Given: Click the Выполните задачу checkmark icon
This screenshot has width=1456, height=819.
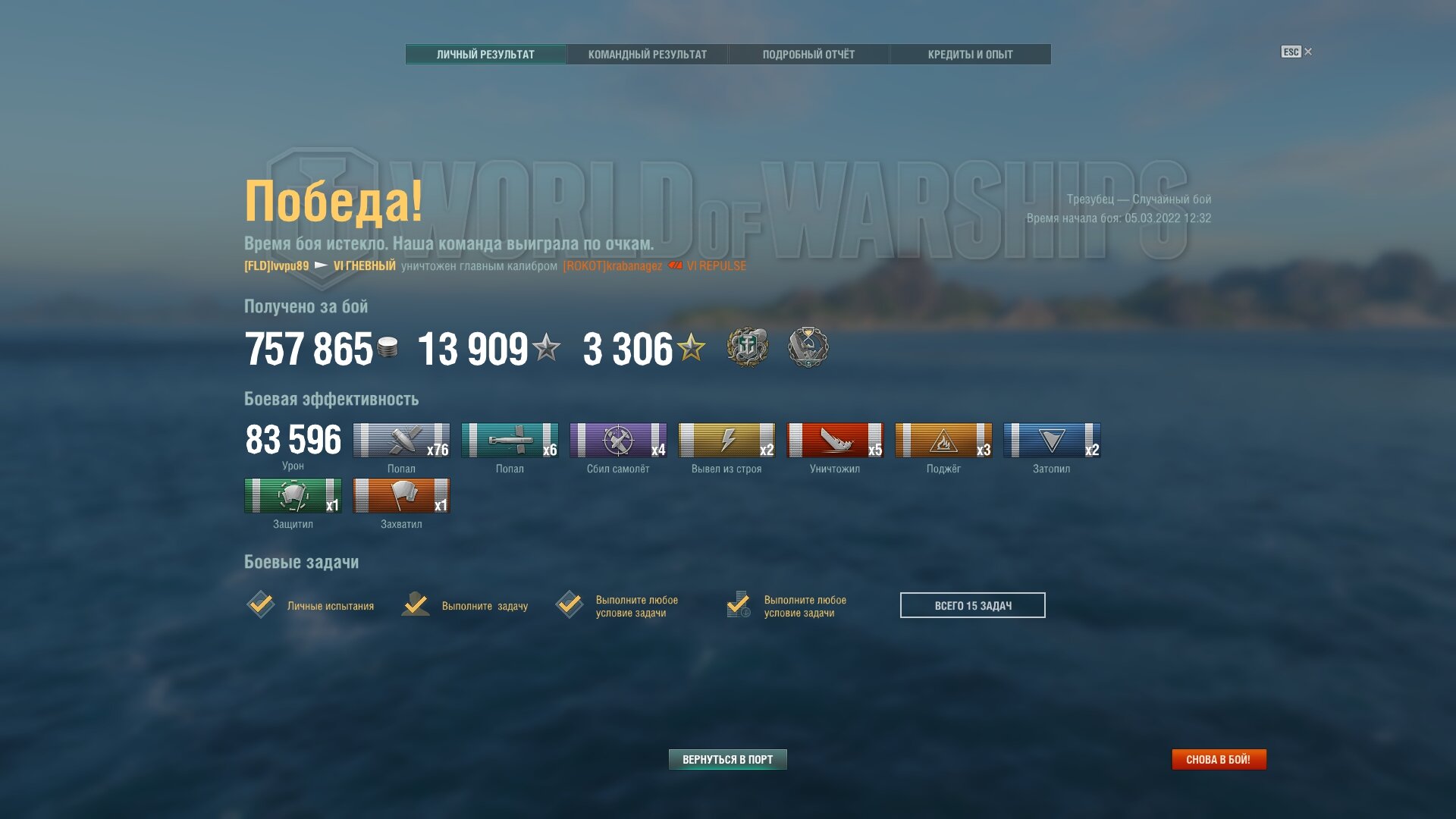Looking at the screenshot, I should [416, 604].
